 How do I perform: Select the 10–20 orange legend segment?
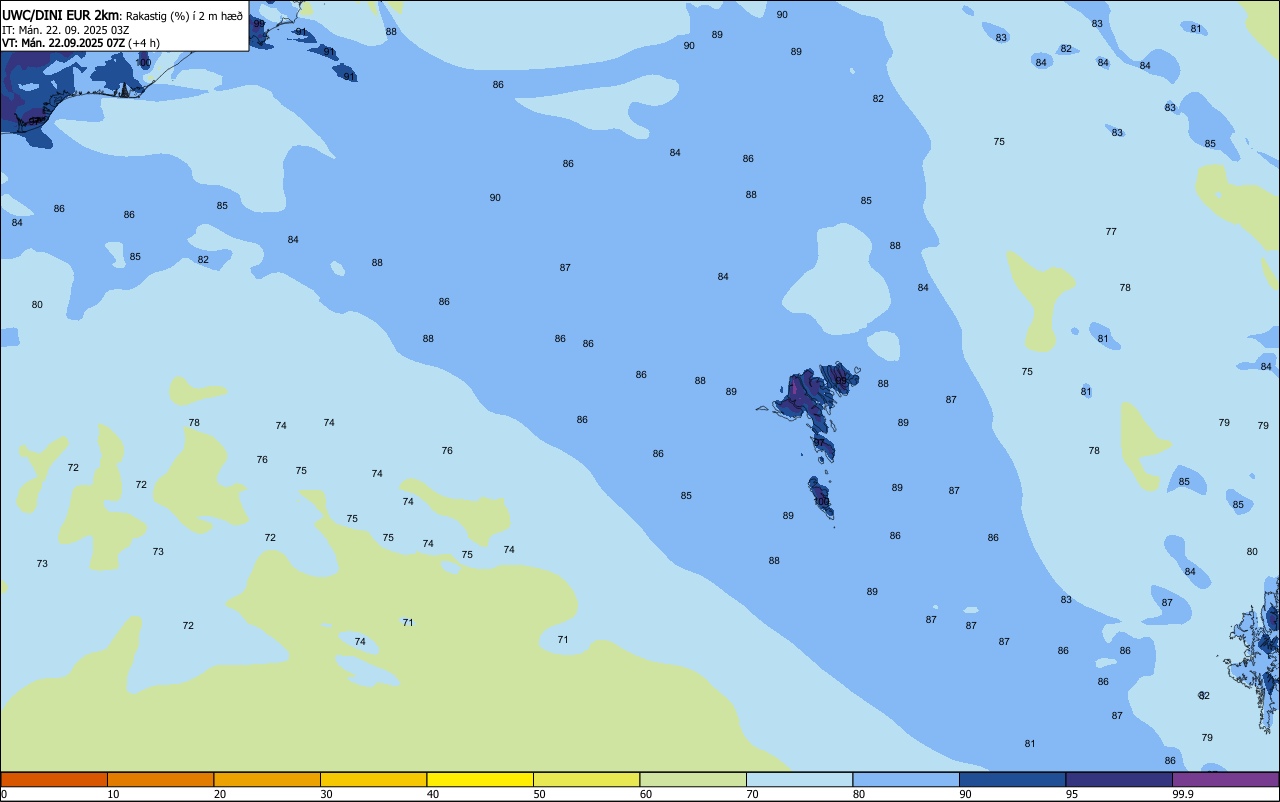coord(160,779)
